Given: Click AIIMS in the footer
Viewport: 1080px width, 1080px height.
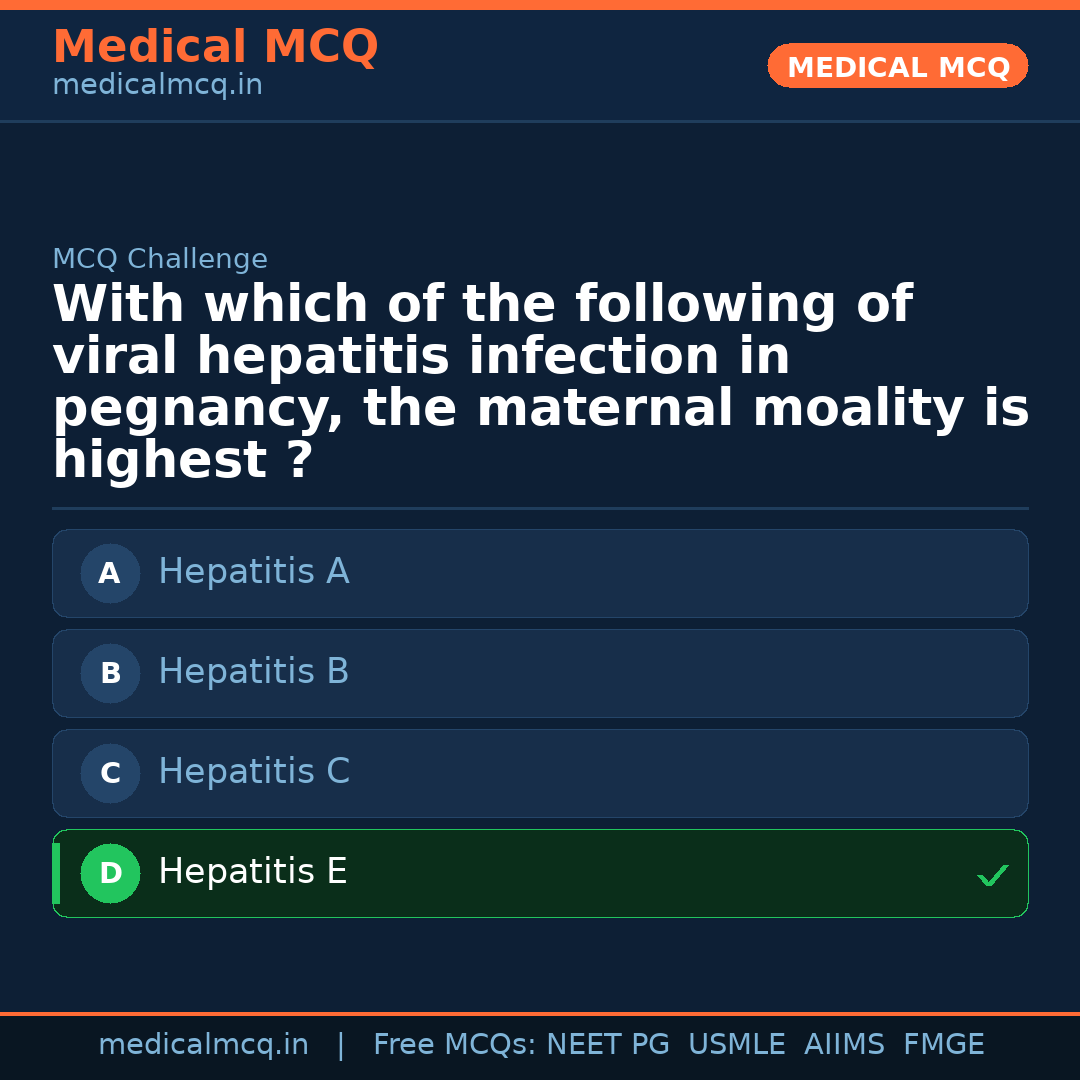Looking at the screenshot, I should pyautogui.click(x=844, y=1045).
